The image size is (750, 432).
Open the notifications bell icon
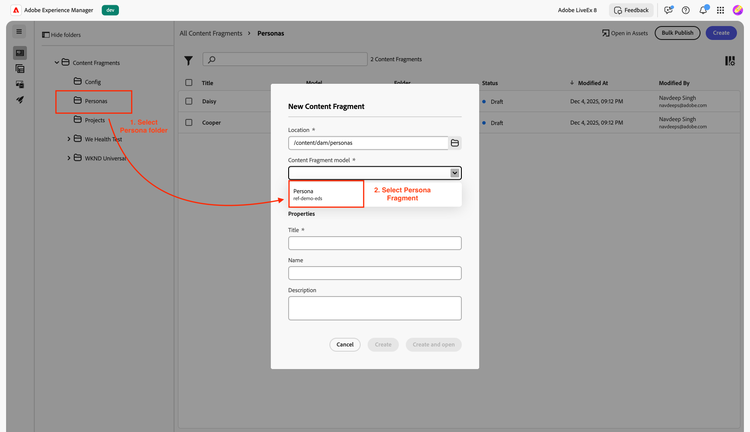(703, 10)
